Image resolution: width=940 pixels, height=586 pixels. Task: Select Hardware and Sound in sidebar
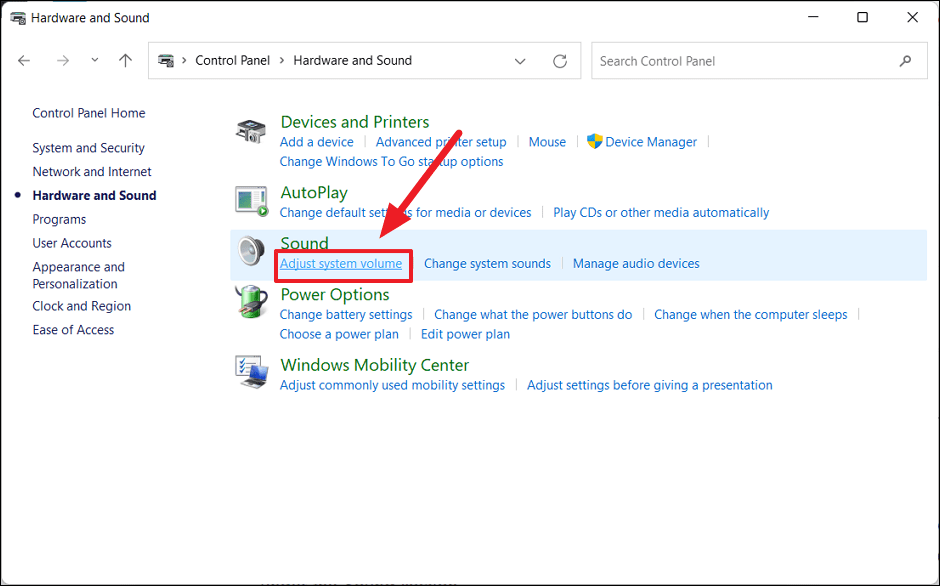tap(94, 196)
